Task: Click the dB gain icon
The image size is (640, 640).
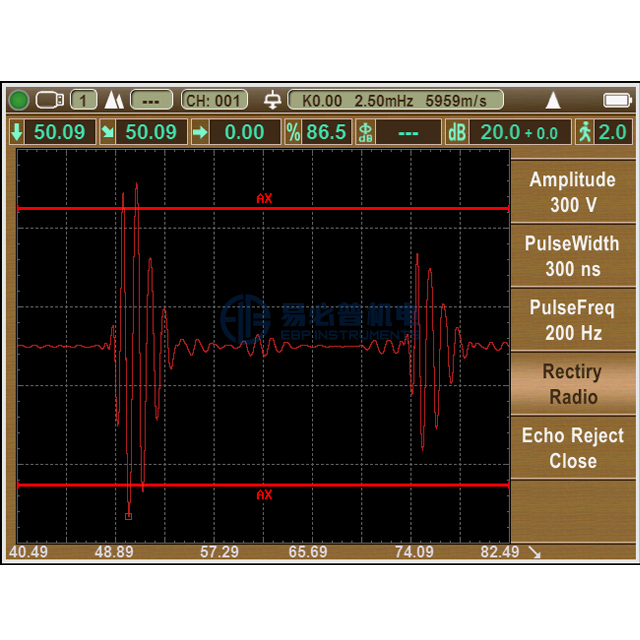Action: click(457, 132)
